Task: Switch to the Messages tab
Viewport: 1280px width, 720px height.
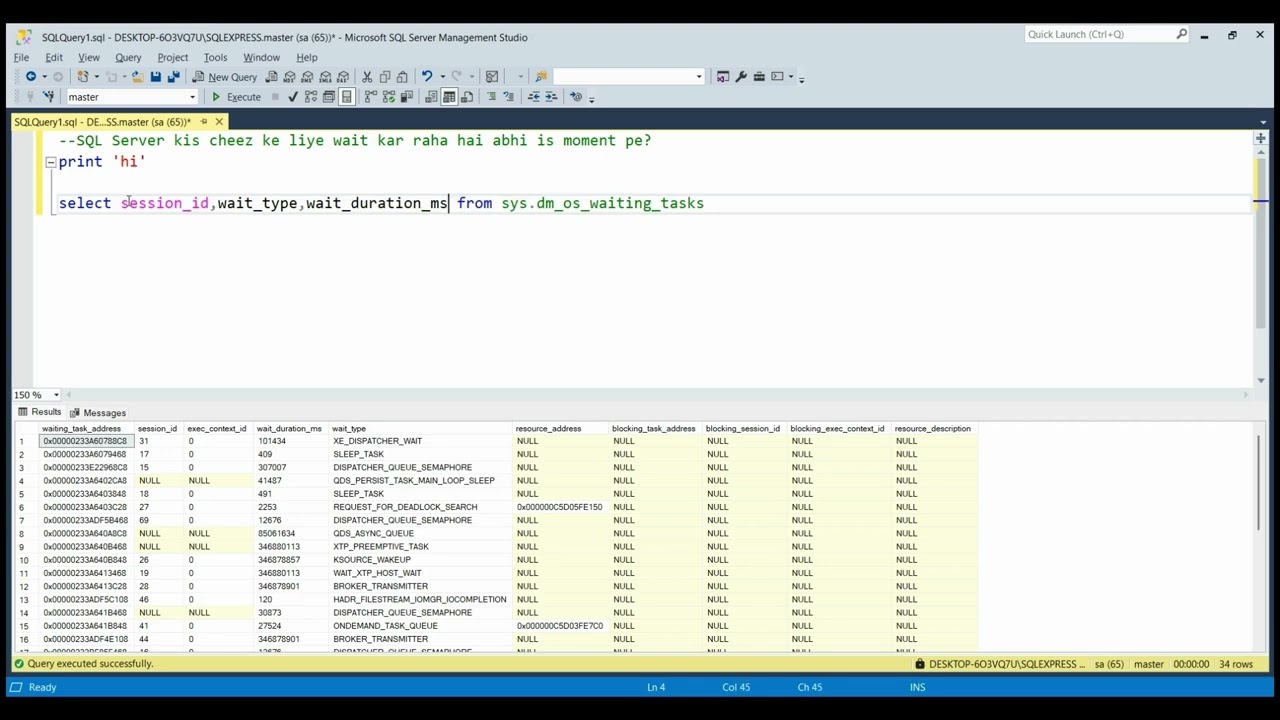Action: click(x=98, y=413)
